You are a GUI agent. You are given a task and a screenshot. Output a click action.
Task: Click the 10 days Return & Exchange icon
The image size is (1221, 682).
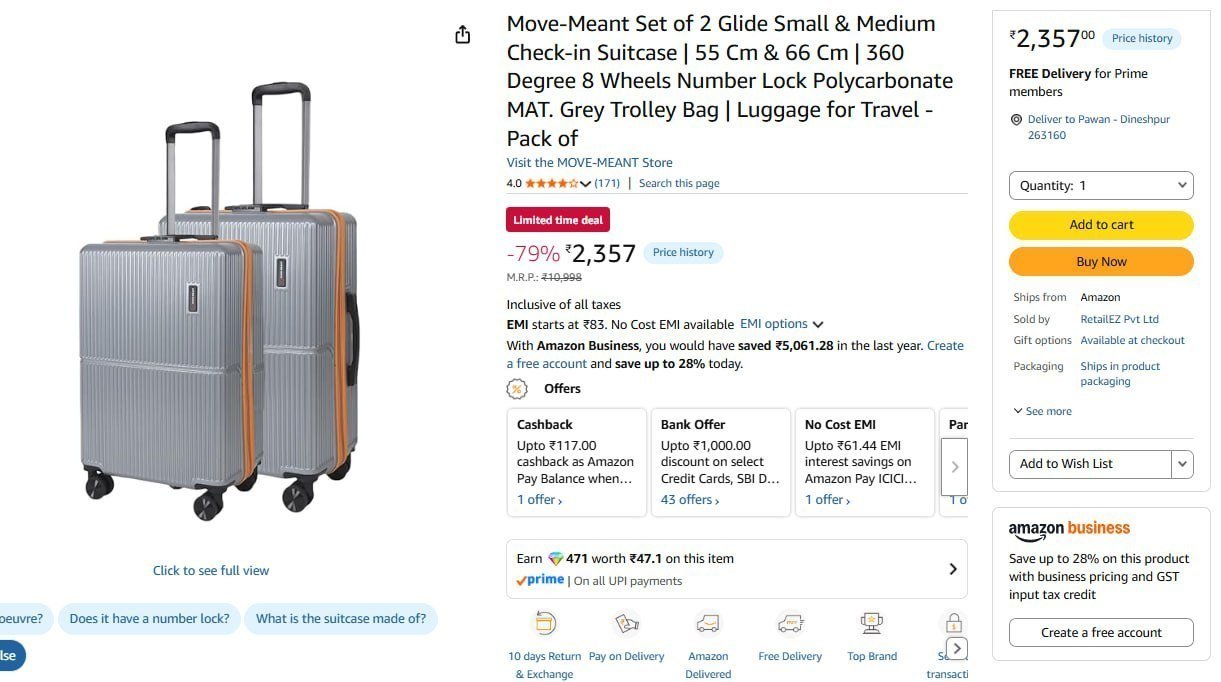pos(545,624)
